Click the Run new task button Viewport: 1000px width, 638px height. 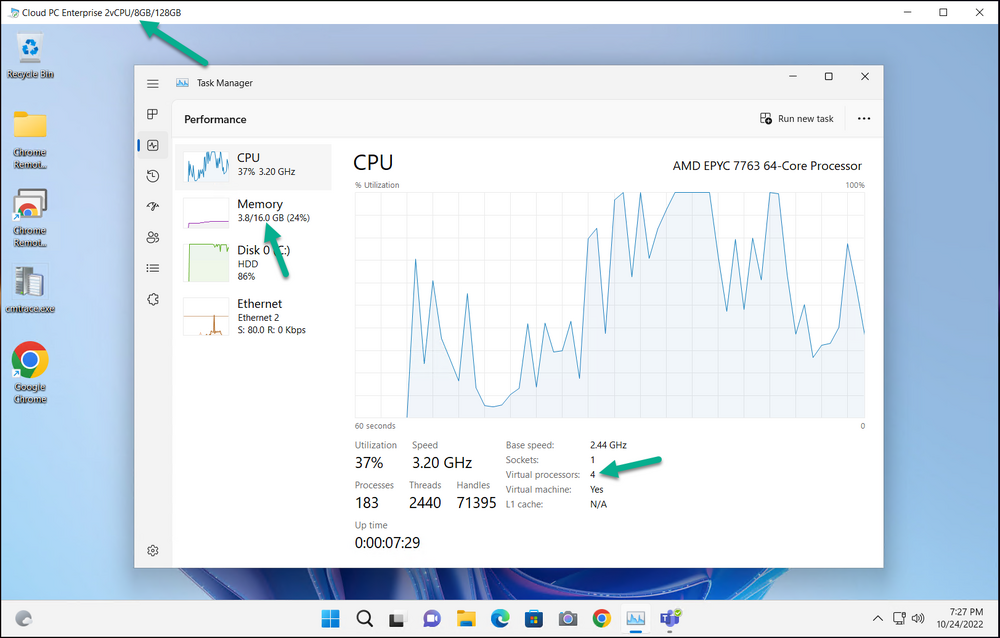[797, 119]
